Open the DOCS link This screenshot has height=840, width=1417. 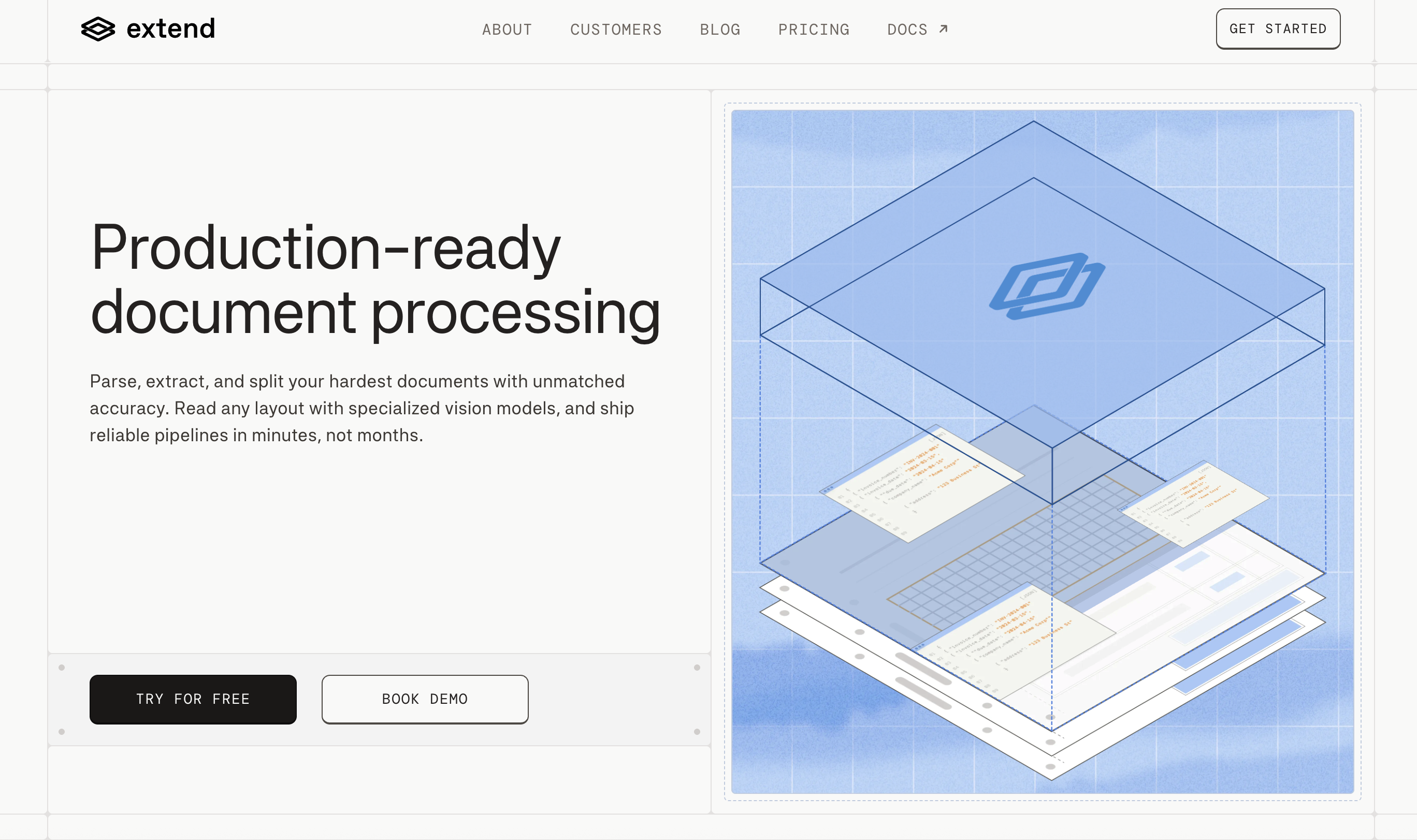(907, 30)
